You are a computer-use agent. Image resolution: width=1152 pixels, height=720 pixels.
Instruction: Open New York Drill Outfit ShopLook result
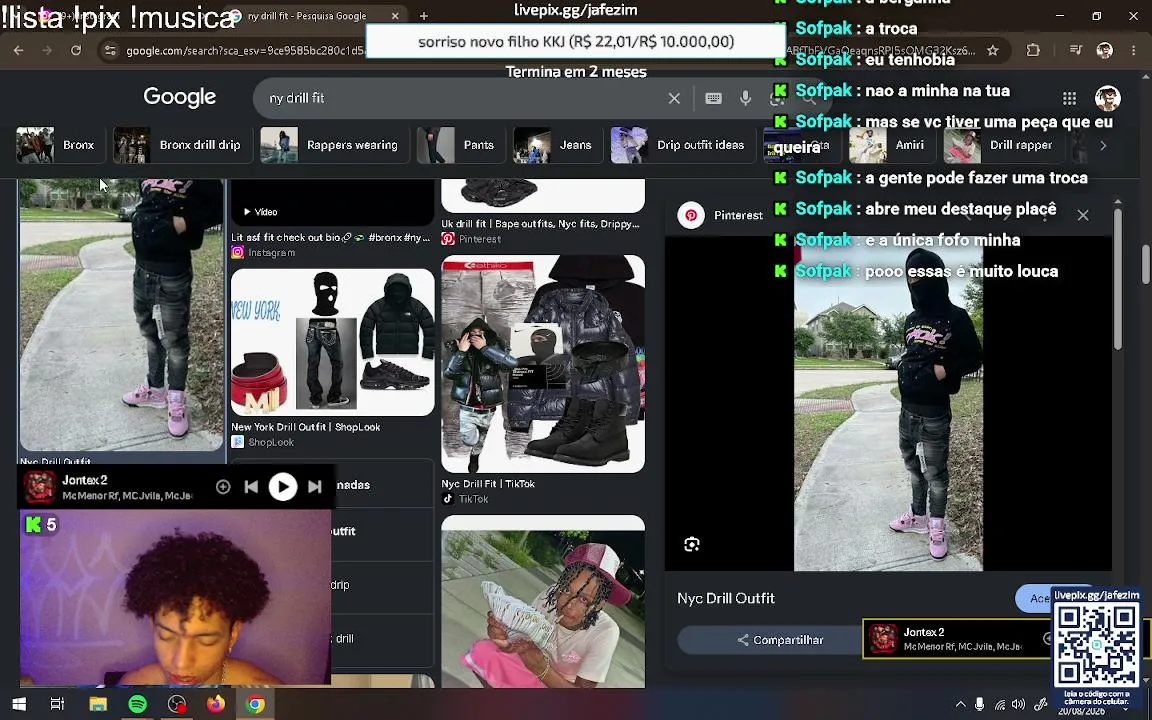[x=333, y=342]
